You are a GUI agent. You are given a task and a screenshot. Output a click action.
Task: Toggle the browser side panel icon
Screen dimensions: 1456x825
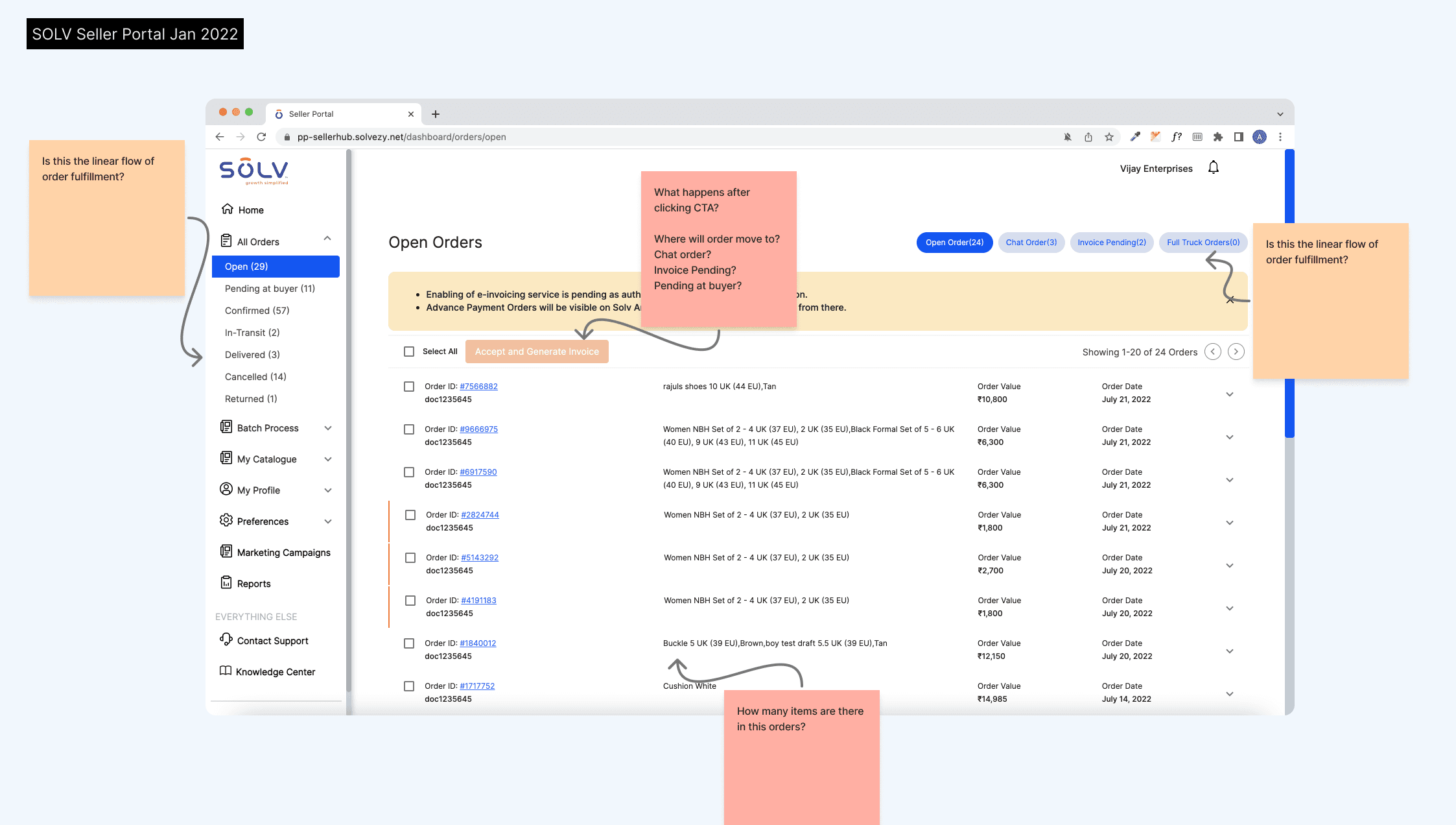pos(1239,137)
